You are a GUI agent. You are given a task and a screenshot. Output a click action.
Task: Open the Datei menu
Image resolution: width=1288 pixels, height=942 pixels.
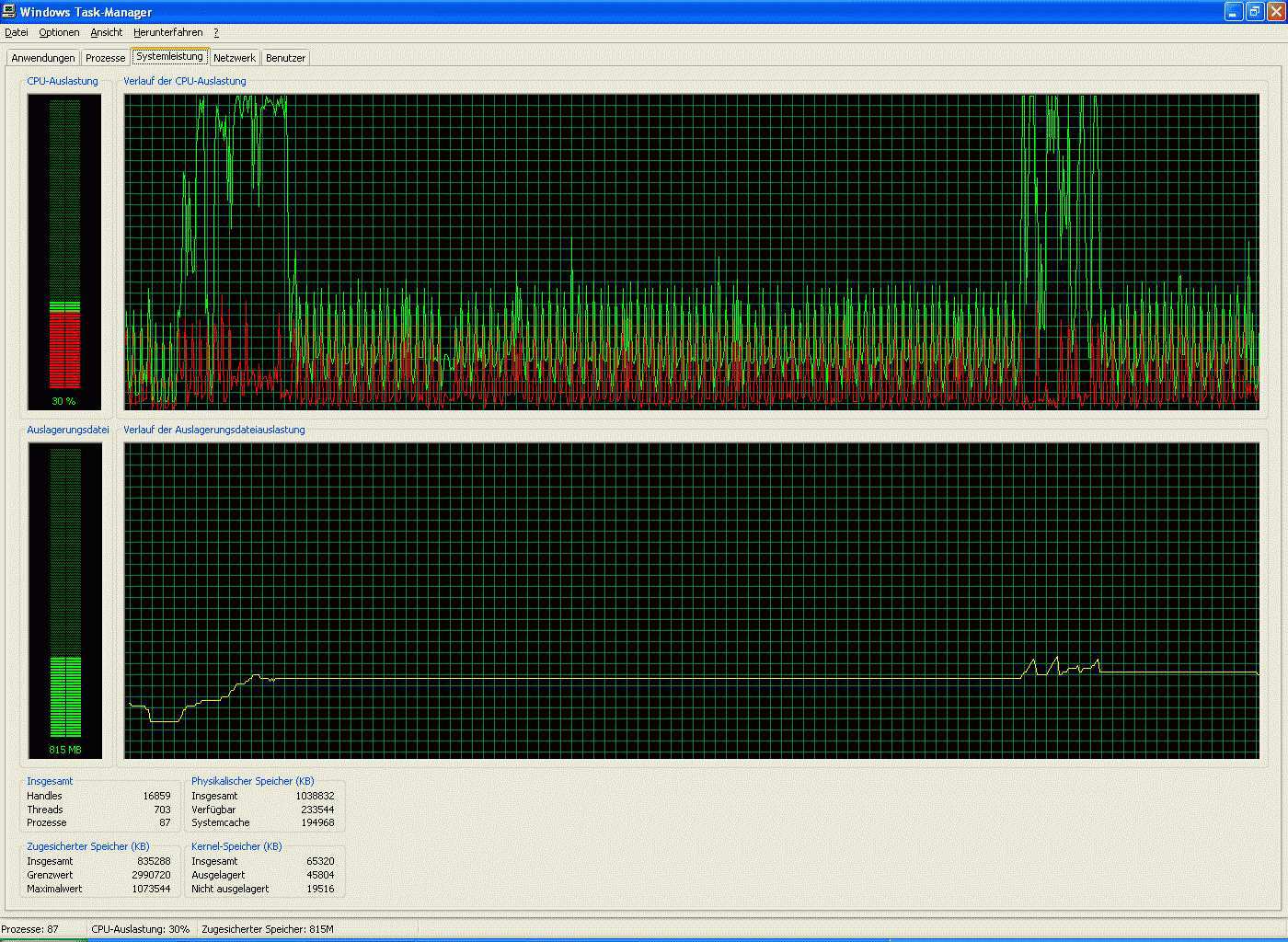17,32
